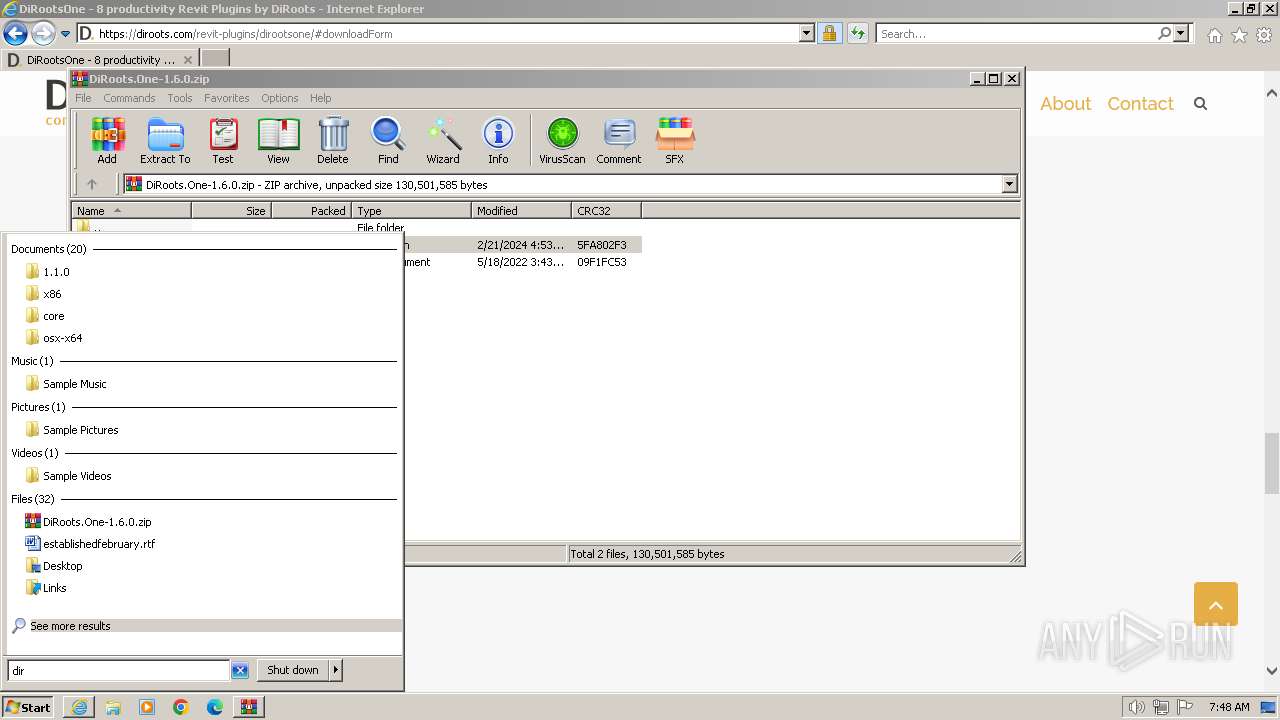
Task: Sort files by the Modified column
Action: coord(521,211)
